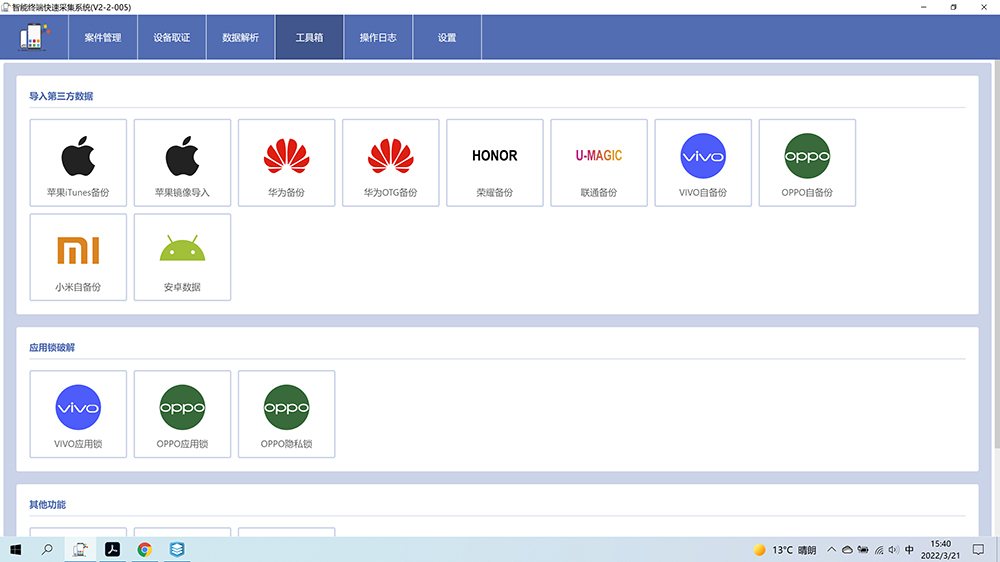Click forensic app icon in taskbar
Viewport: 1000px width, 562px height.
click(80, 549)
